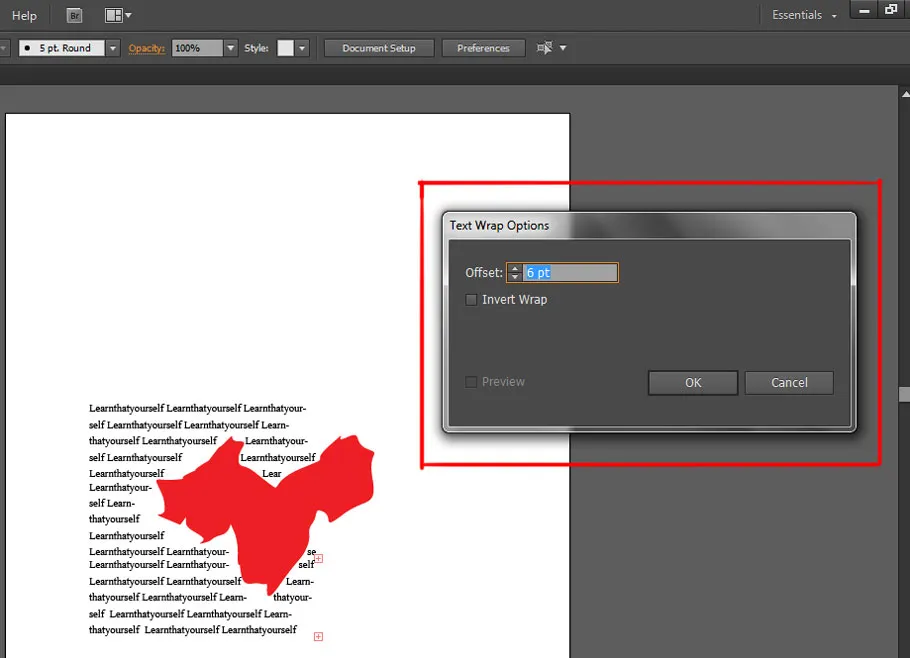The image size is (910, 658).
Task: Click the overflow plus icon below the text block
Action: tap(318, 634)
